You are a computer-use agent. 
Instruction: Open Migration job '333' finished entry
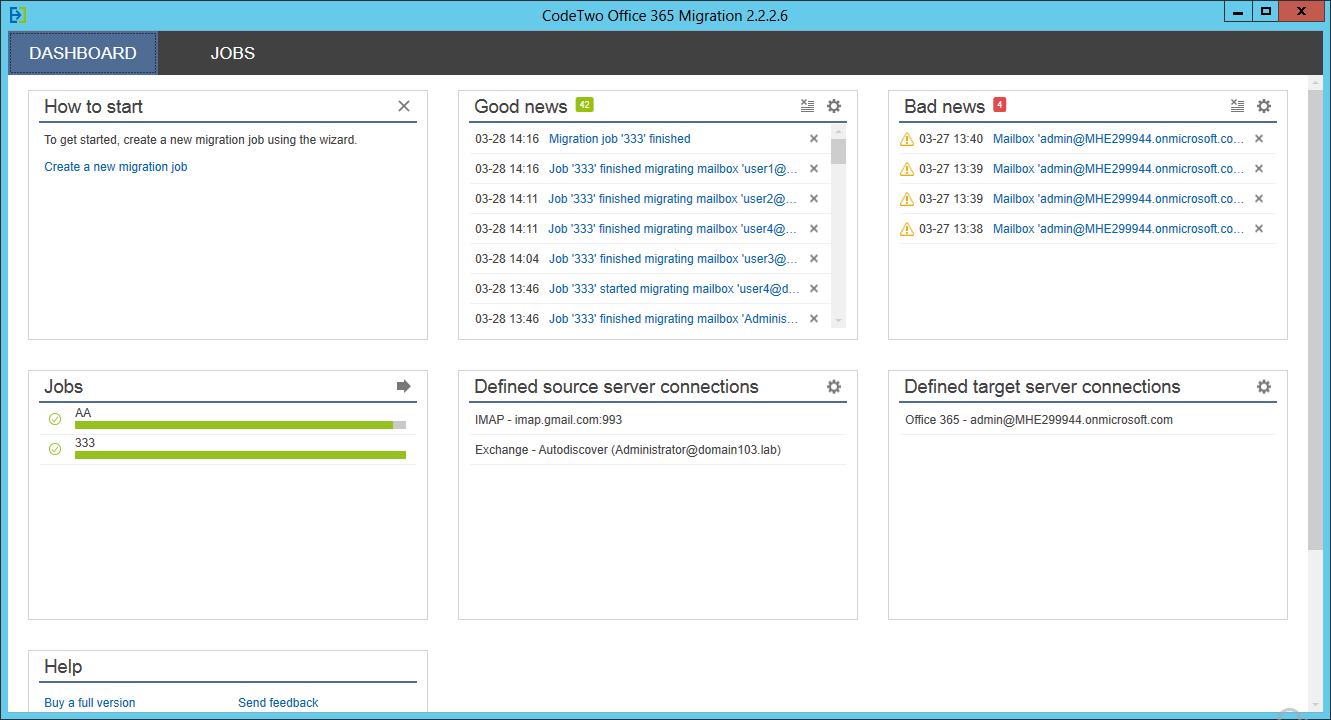coord(620,139)
